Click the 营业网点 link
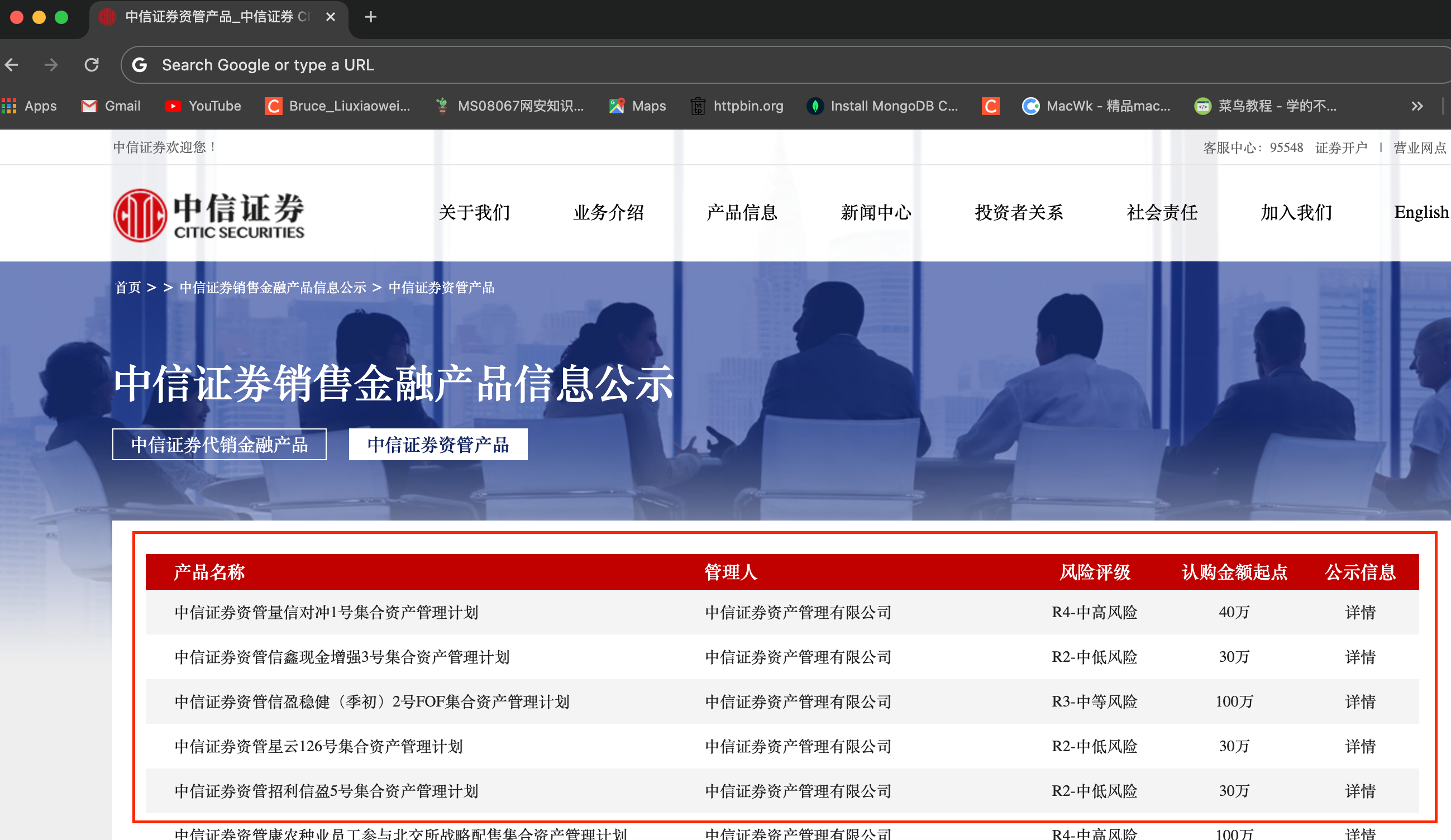 (x=1419, y=148)
